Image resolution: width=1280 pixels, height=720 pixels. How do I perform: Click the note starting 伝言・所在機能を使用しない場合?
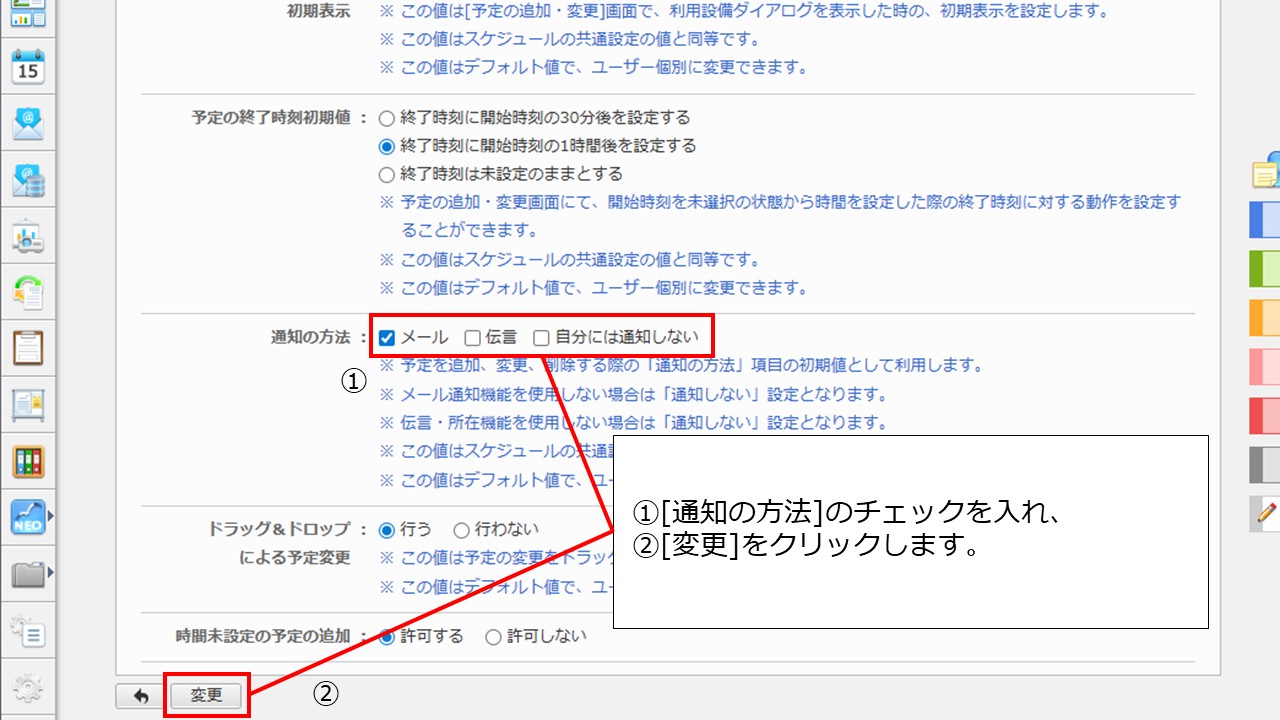[x=633, y=423]
